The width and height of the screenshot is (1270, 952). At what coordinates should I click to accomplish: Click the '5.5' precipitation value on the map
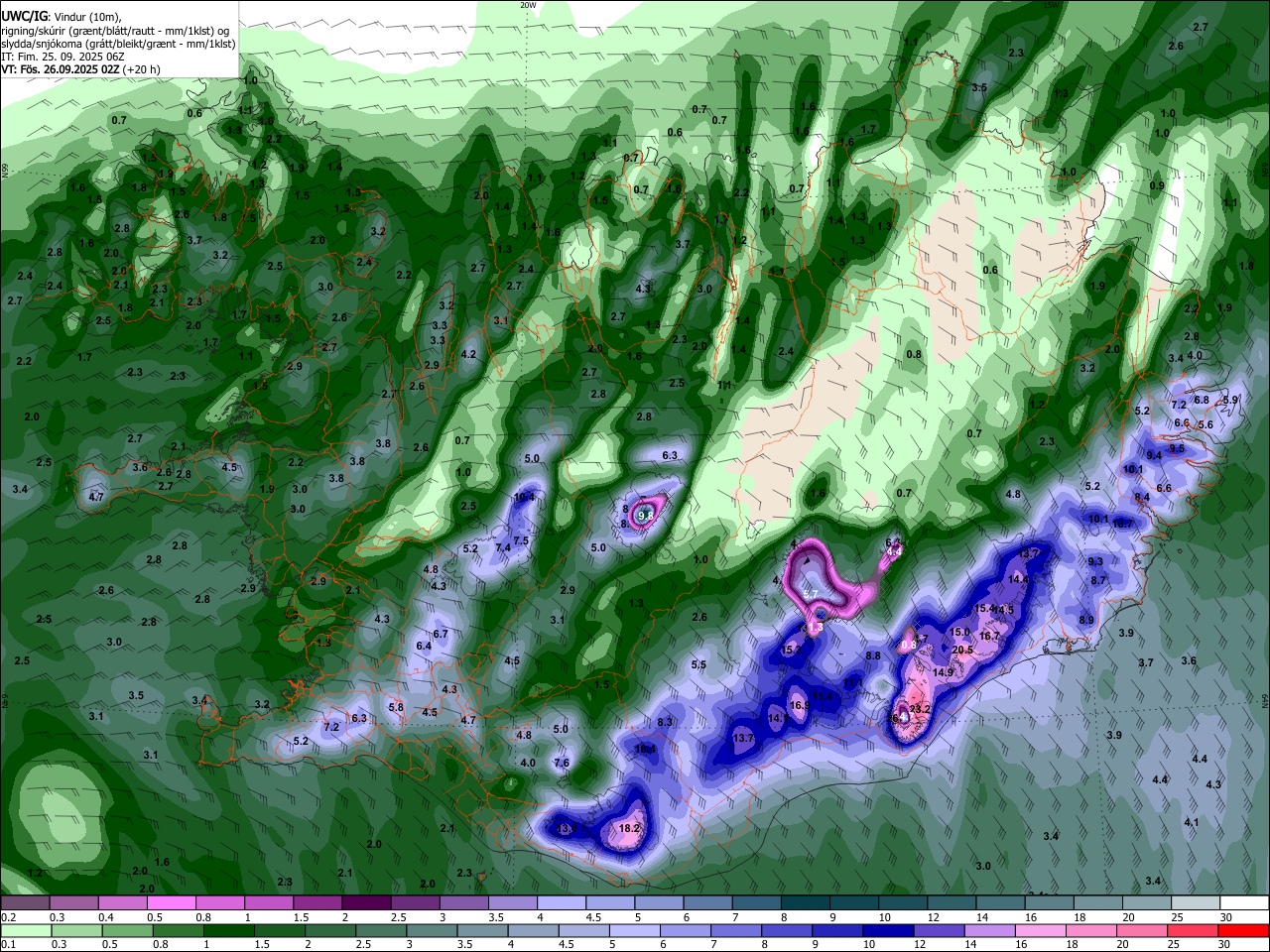pos(698,664)
